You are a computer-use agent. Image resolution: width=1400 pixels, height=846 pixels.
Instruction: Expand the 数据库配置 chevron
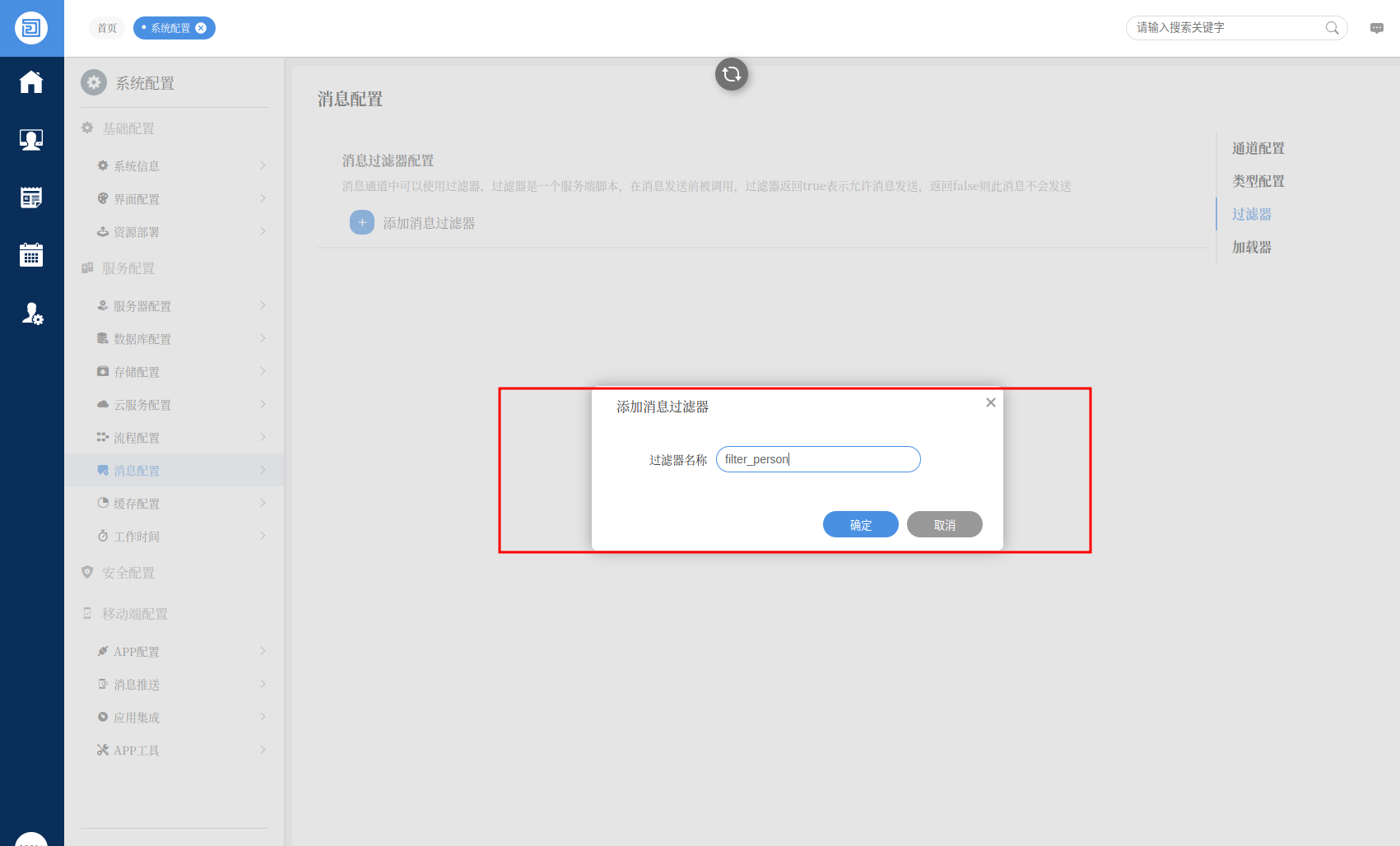pos(263,338)
